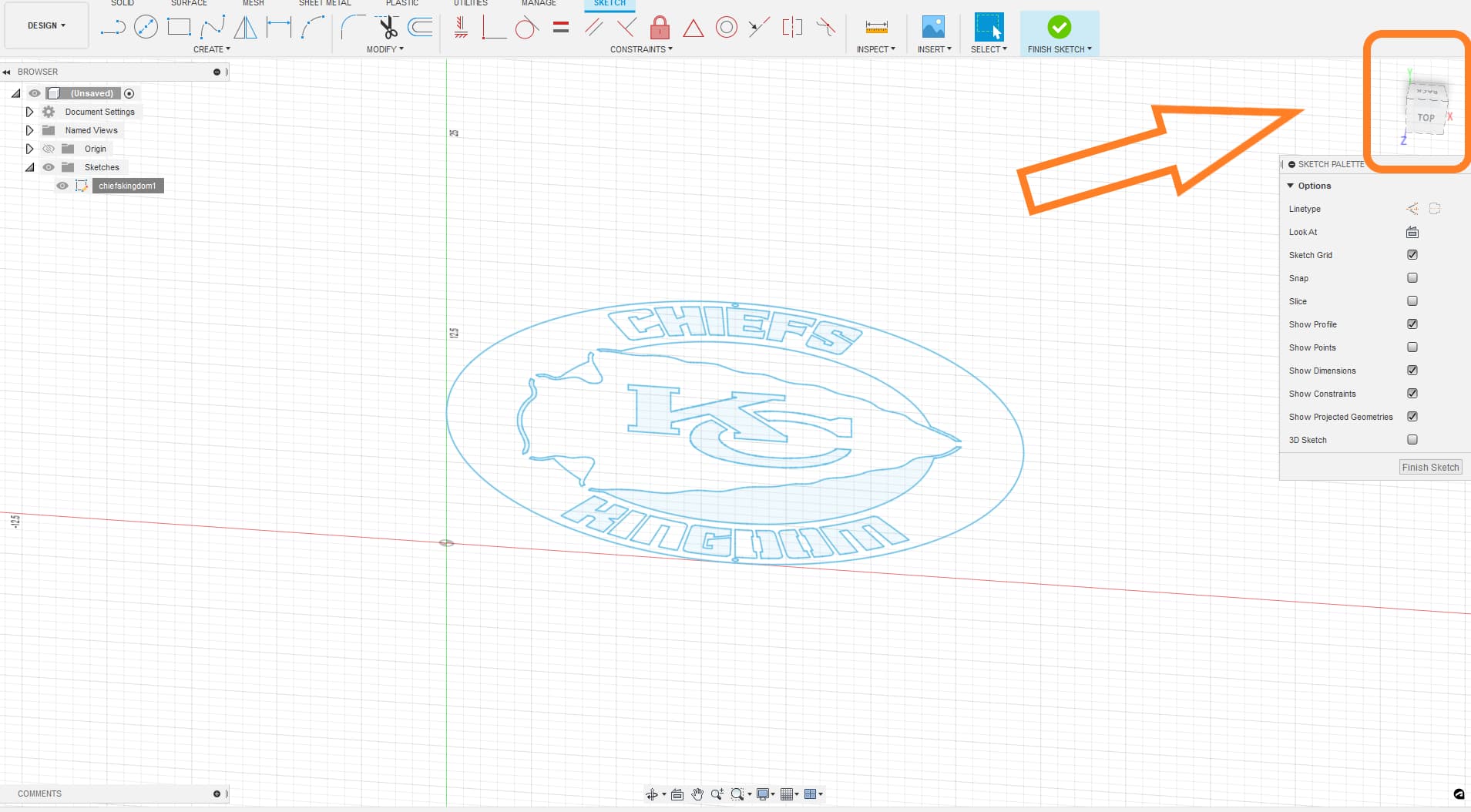Screen dimensions: 1471x812
Task: Activate the Mirror sketch tool
Action: [x=245, y=28]
